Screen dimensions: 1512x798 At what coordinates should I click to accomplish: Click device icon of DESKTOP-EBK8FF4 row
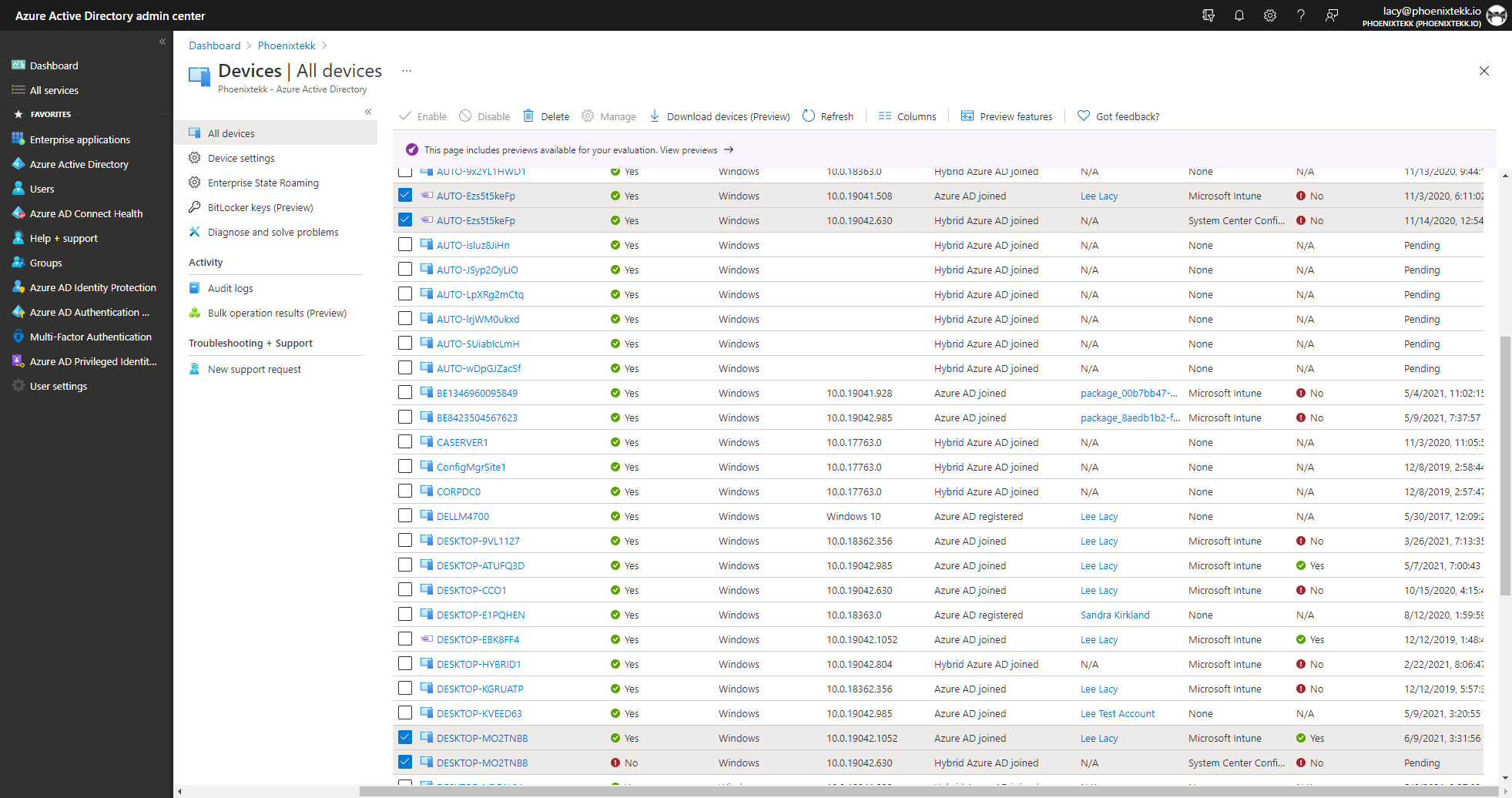[427, 639]
